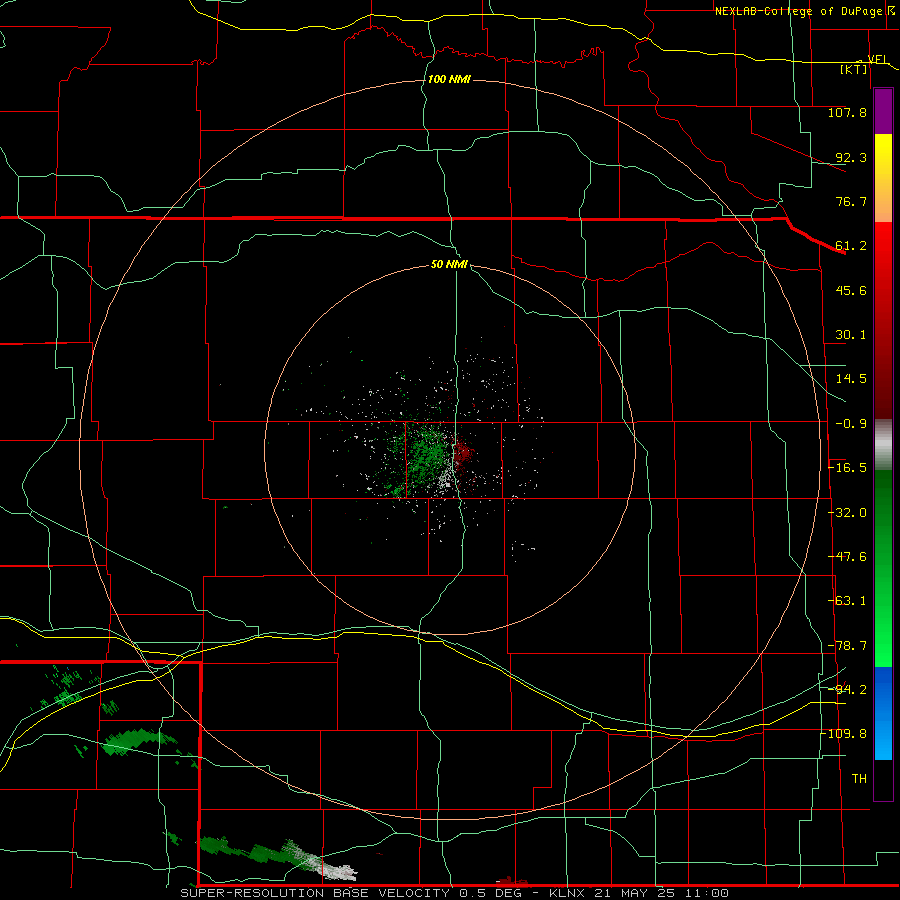Click the red outbound velocity patch near radar center
The width and height of the screenshot is (900, 900).
coord(464,451)
